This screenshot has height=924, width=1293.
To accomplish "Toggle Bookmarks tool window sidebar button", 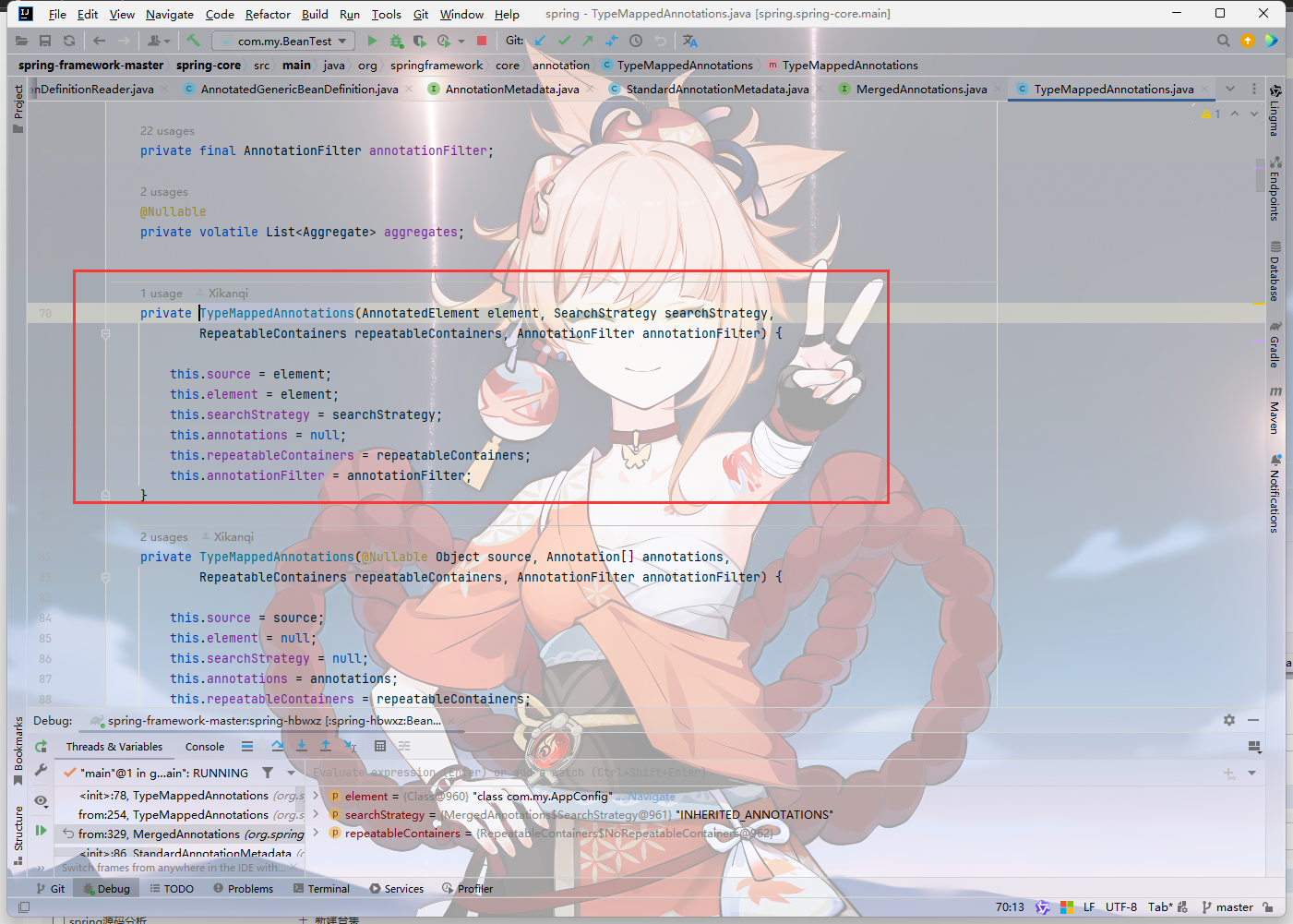I will (18, 750).
